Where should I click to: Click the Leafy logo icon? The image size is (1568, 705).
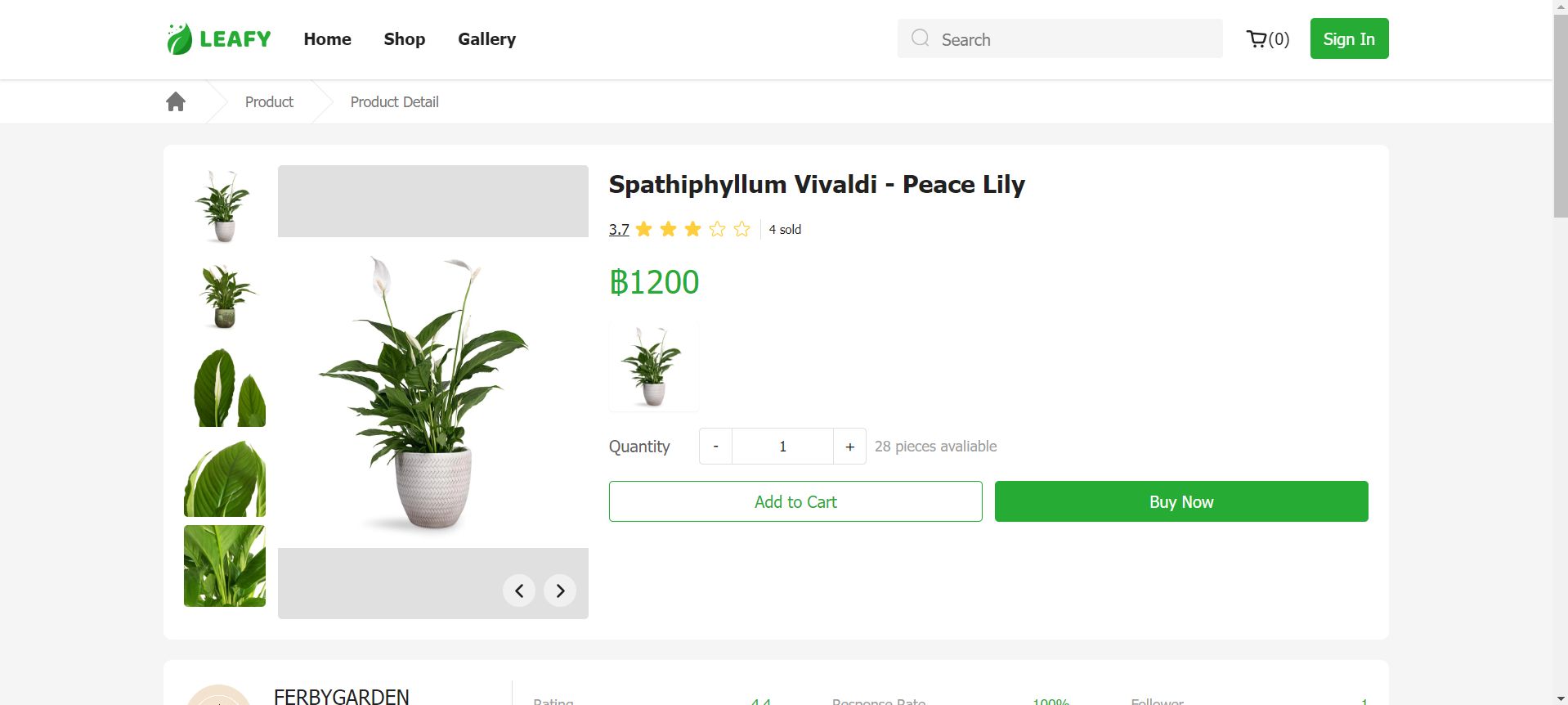click(180, 39)
